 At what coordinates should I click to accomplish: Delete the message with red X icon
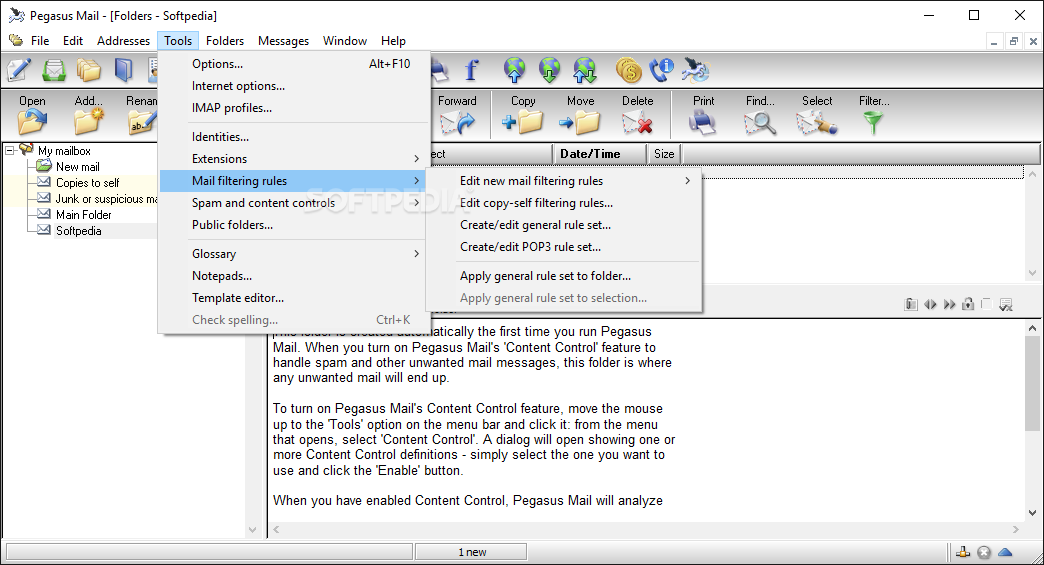pos(637,115)
